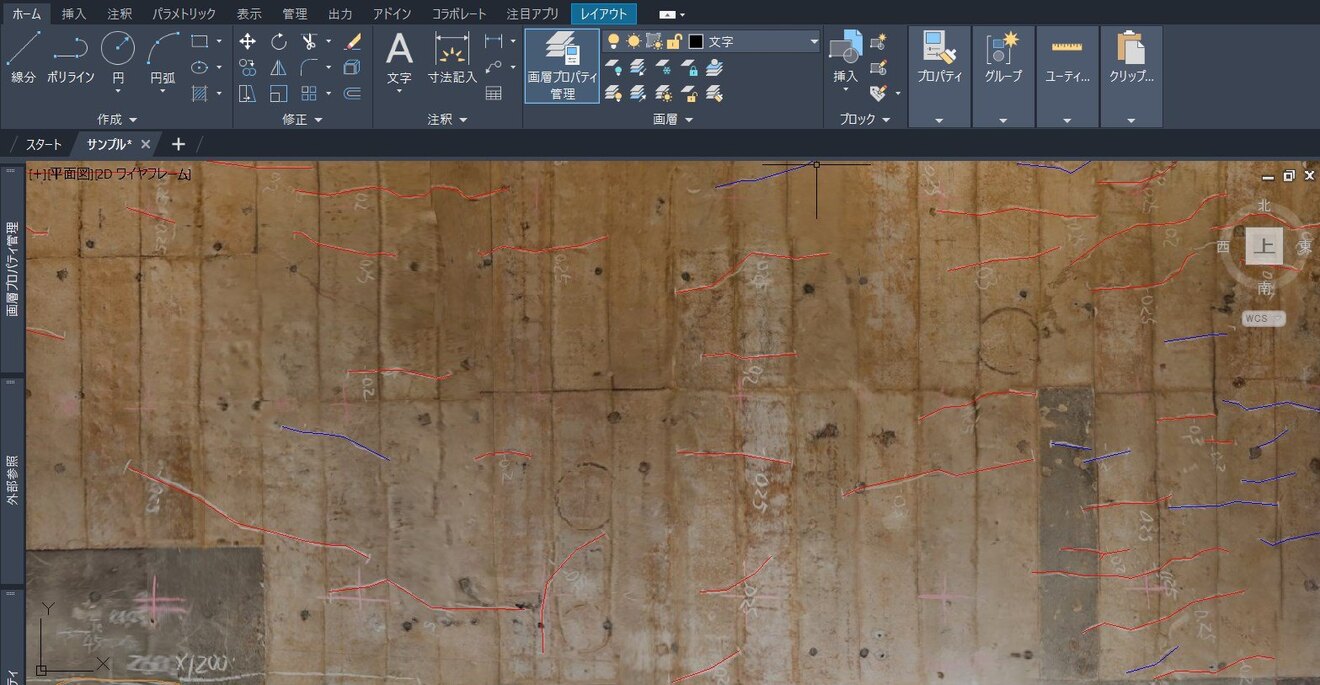Select the 円 (Circle) tool
The image size is (1320, 685).
pyautogui.click(x=118, y=56)
